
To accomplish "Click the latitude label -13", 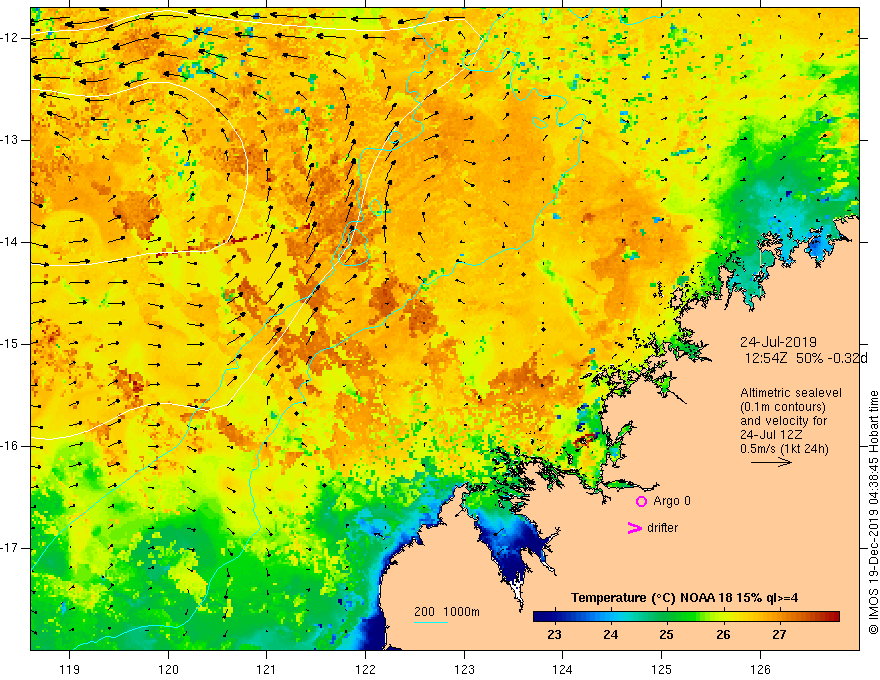I will 10,140.
